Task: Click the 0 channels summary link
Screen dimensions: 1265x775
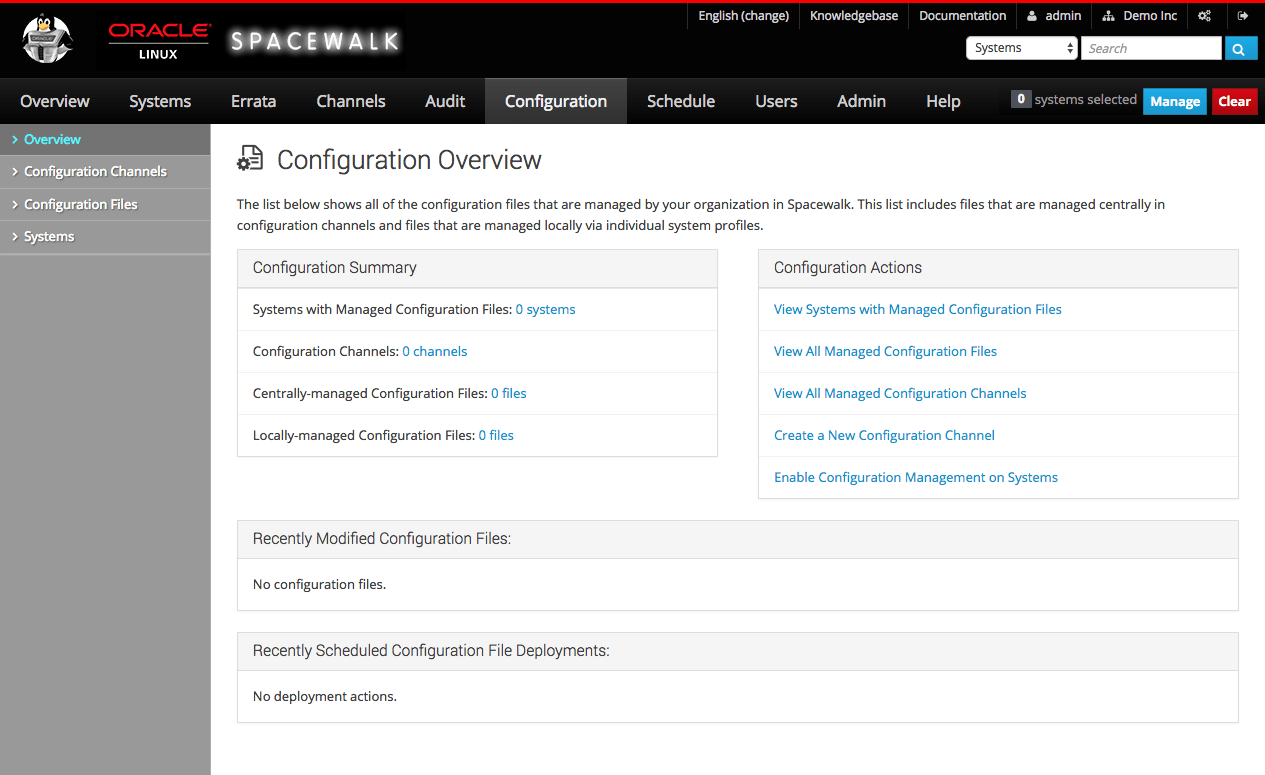Action: 434,351
